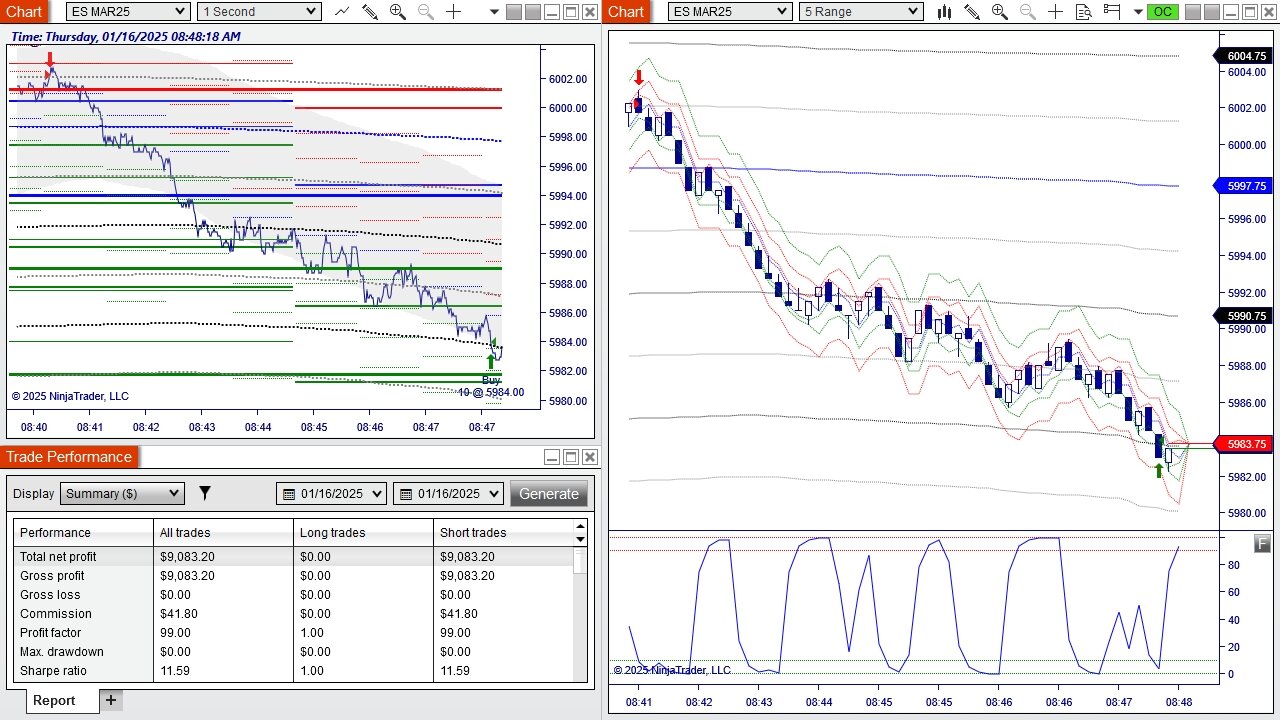Image resolution: width=1280 pixels, height=720 pixels.
Task: Open candlestick chart style in right chart
Action: tap(944, 12)
